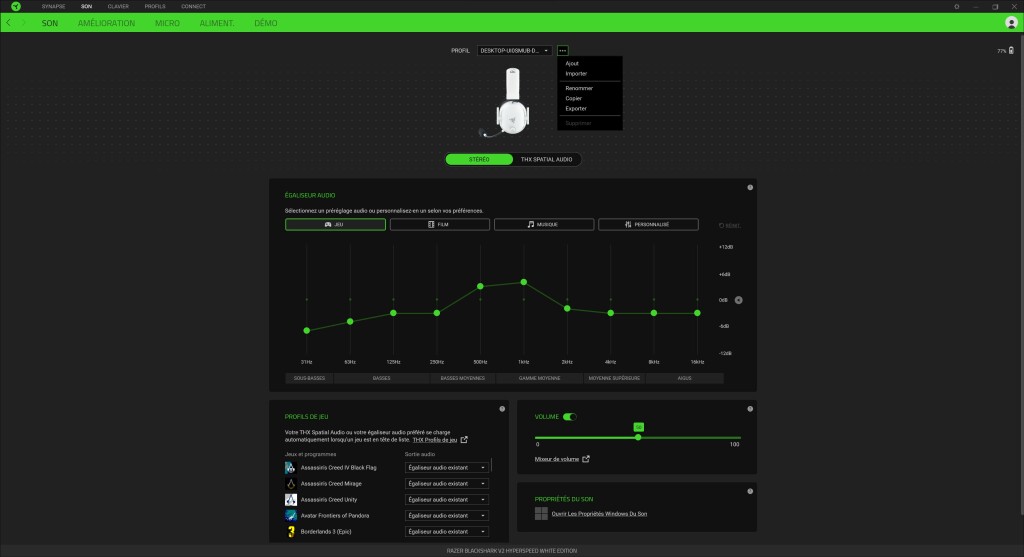Toggle the Volume switch

tap(569, 417)
